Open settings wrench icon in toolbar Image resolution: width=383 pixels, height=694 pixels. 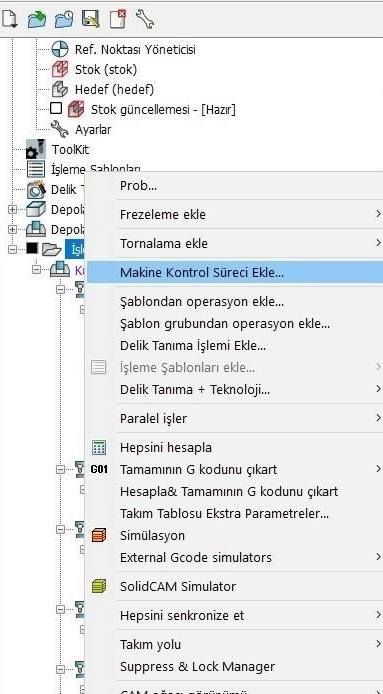[x=145, y=19]
